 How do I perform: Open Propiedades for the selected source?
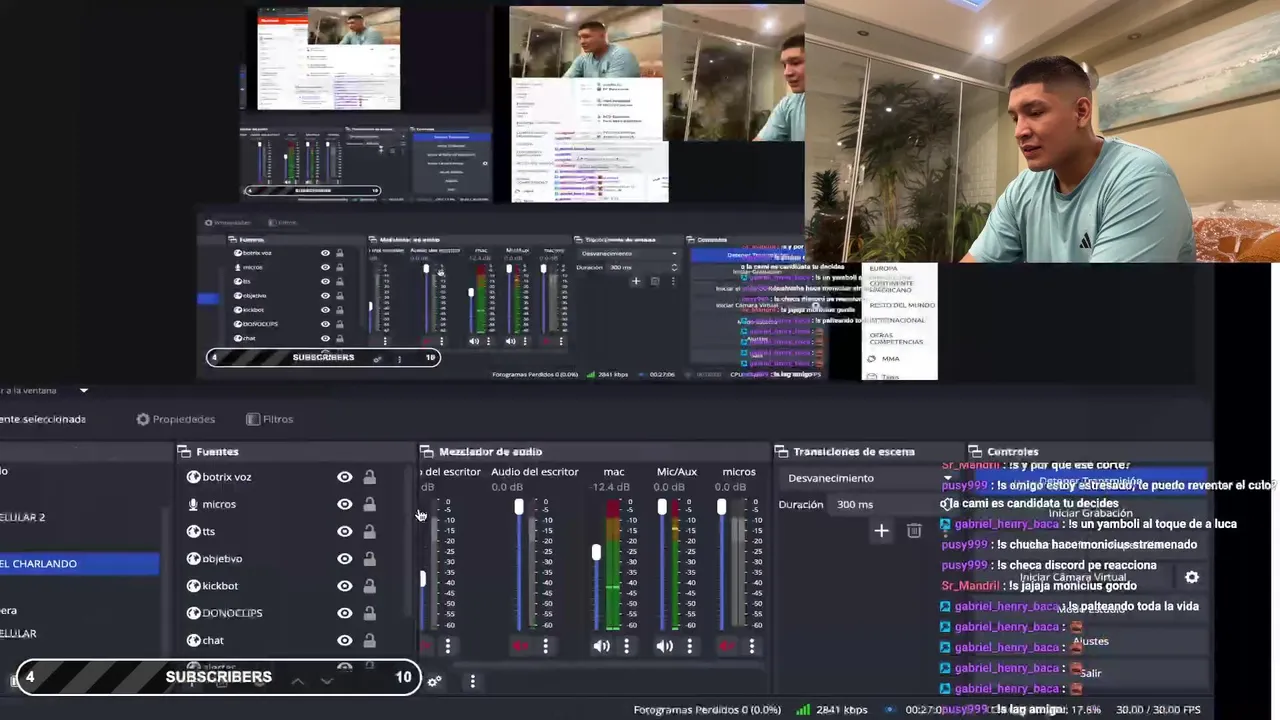coord(175,419)
